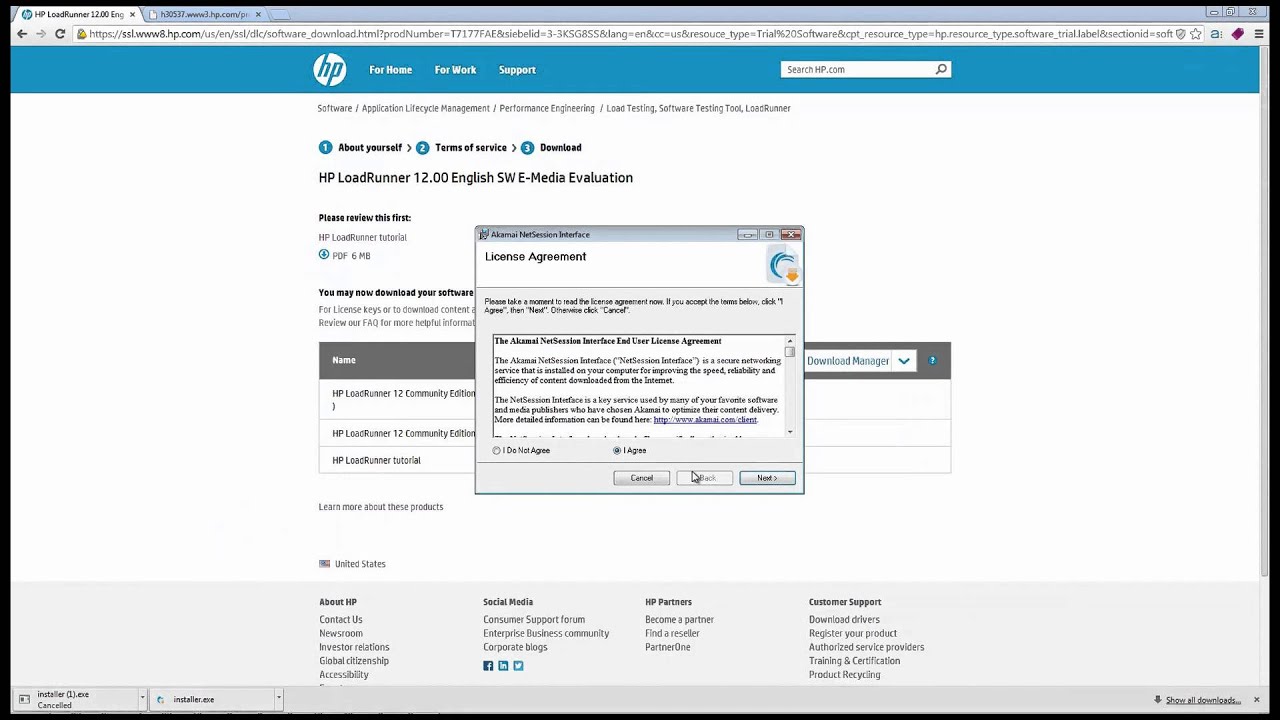This screenshot has width=1280, height=720.
Task: Click HP LoadRunner tutorial link
Action: coord(362,238)
